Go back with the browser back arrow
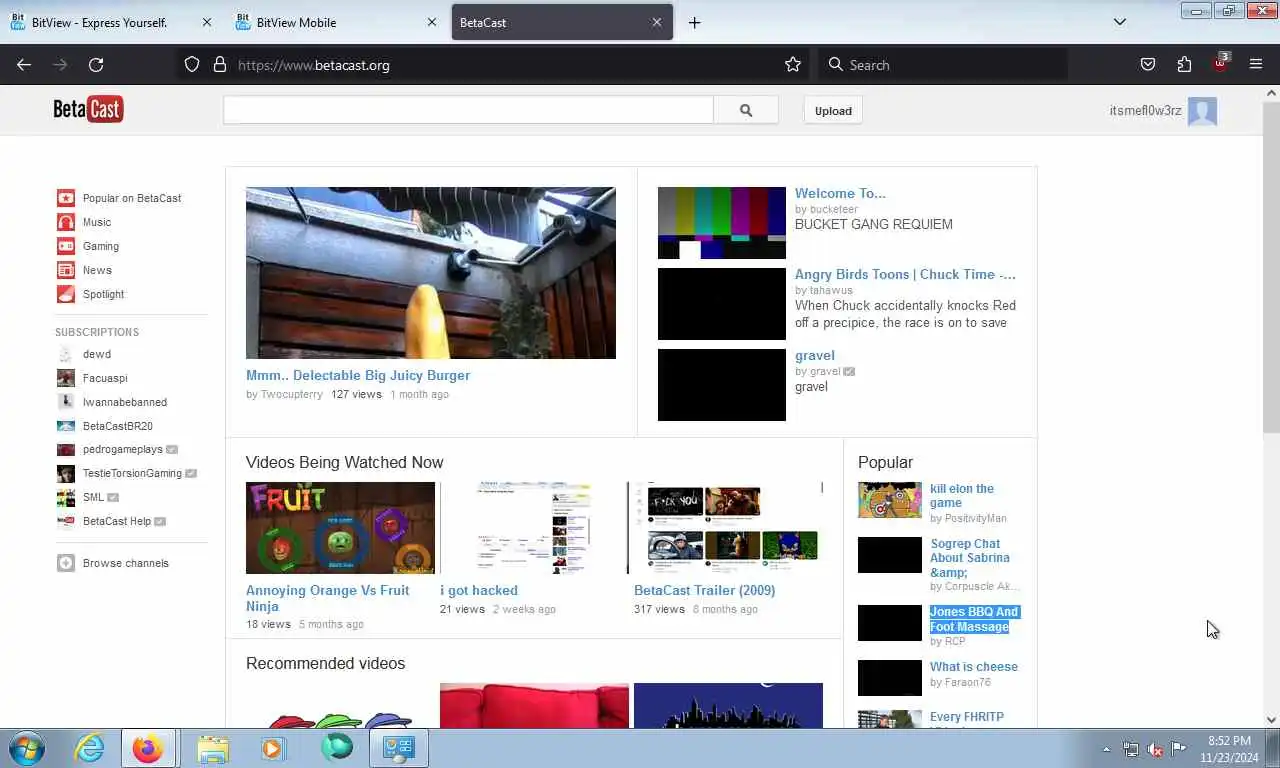Screen dimensions: 1280x768 [x=24, y=65]
